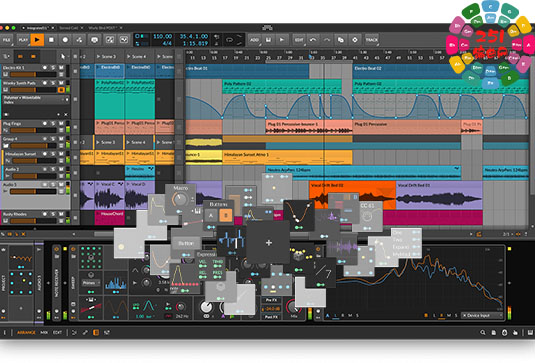
Task: Toggle orange automation button on Wonky Synth Pads
Action: coord(61,90)
